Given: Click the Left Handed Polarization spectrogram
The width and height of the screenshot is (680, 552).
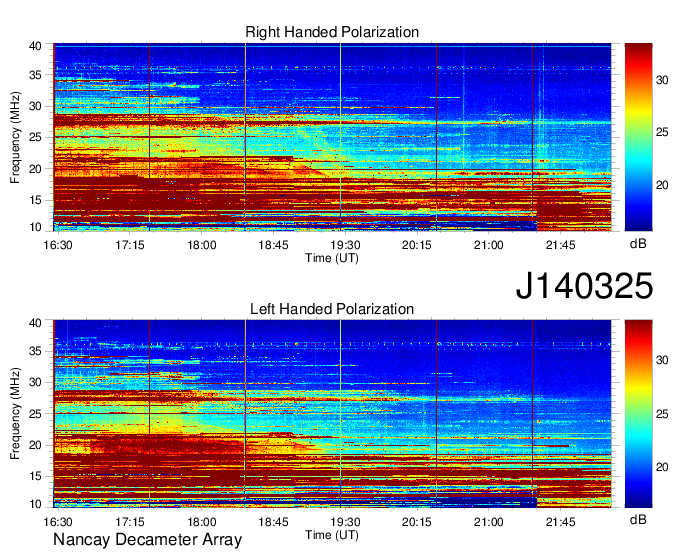Looking at the screenshot, I should 332,414.
